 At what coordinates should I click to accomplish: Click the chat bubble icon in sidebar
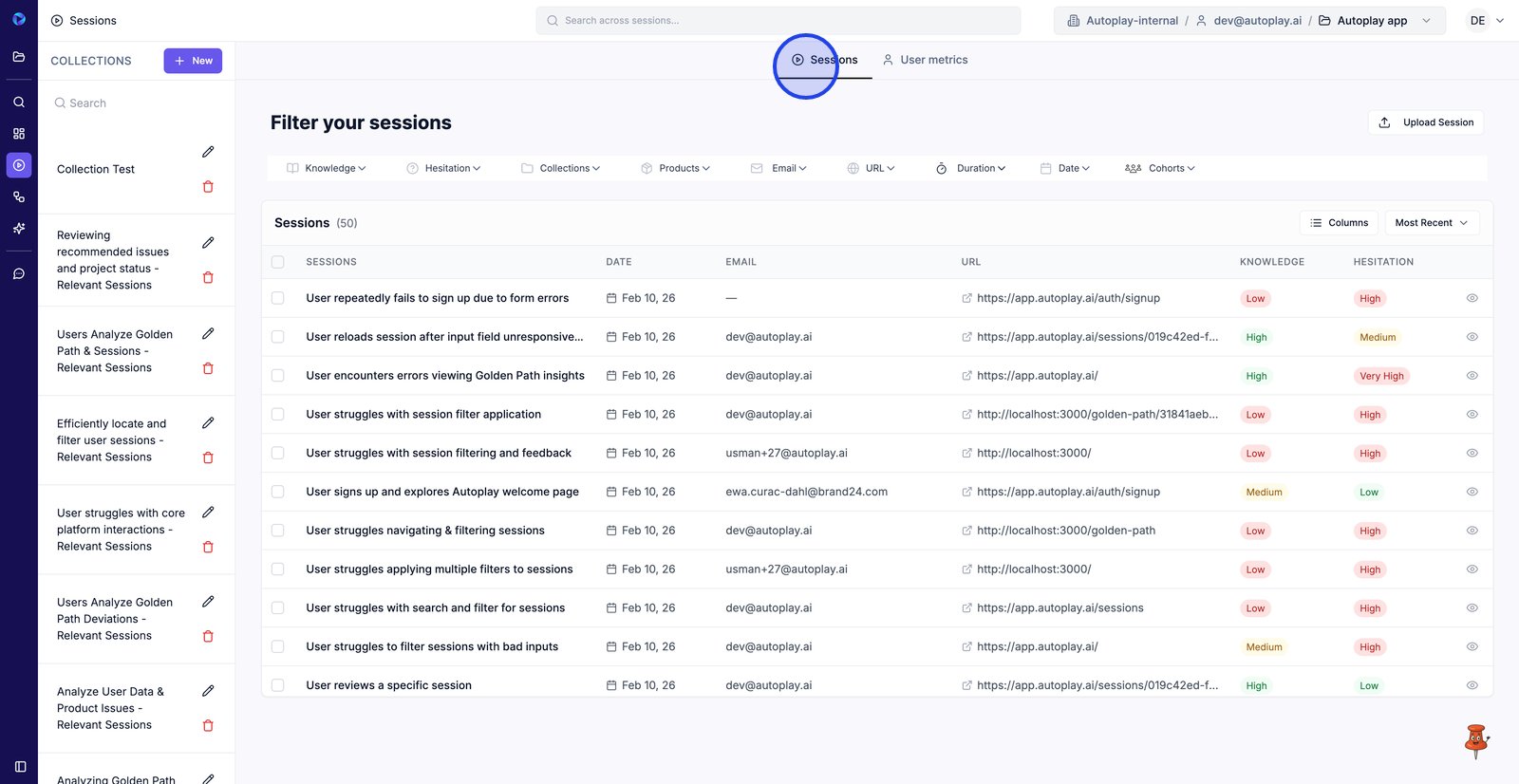(19, 273)
